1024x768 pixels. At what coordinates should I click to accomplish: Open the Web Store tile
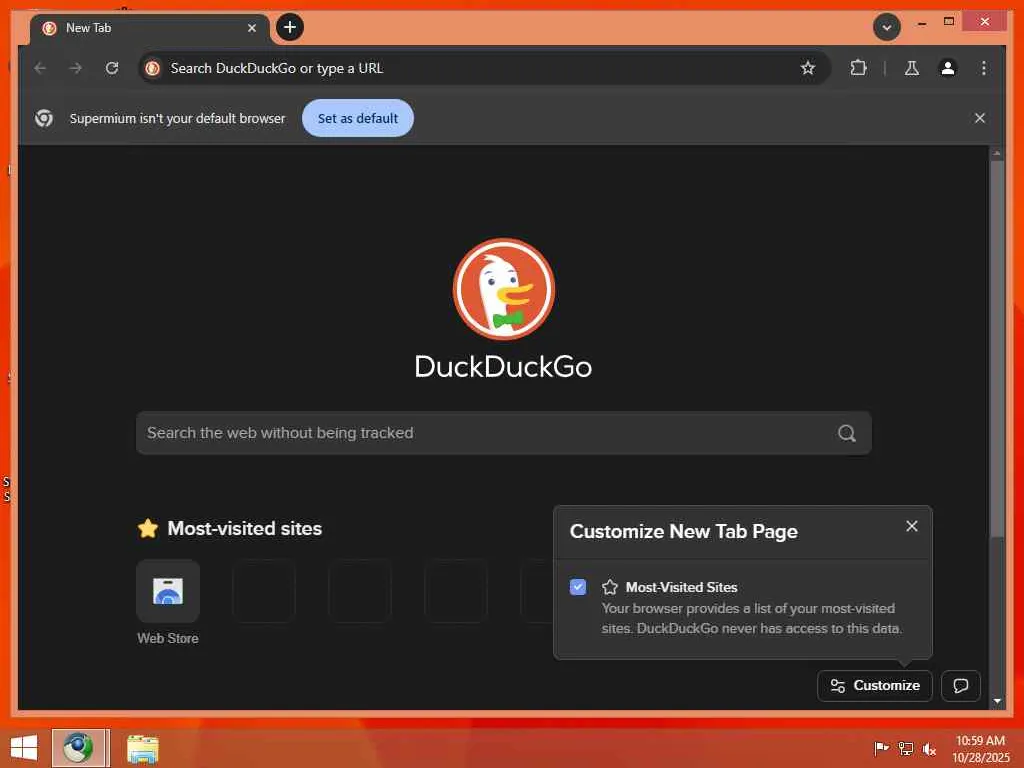pos(168,591)
